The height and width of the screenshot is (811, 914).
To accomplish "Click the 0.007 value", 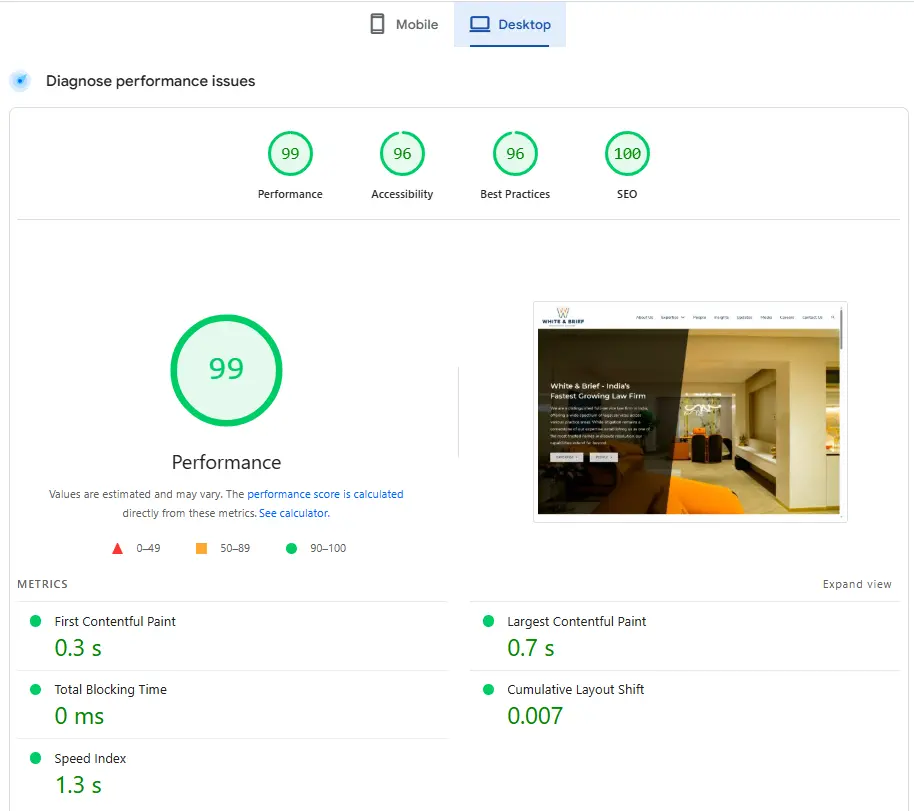I will 535,716.
